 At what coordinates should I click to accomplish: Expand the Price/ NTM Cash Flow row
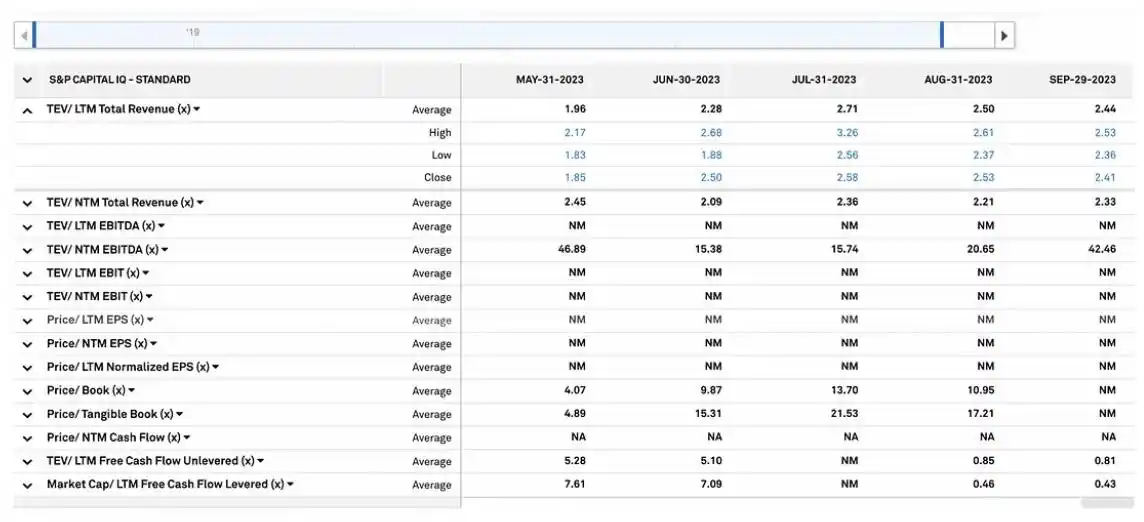(27, 438)
